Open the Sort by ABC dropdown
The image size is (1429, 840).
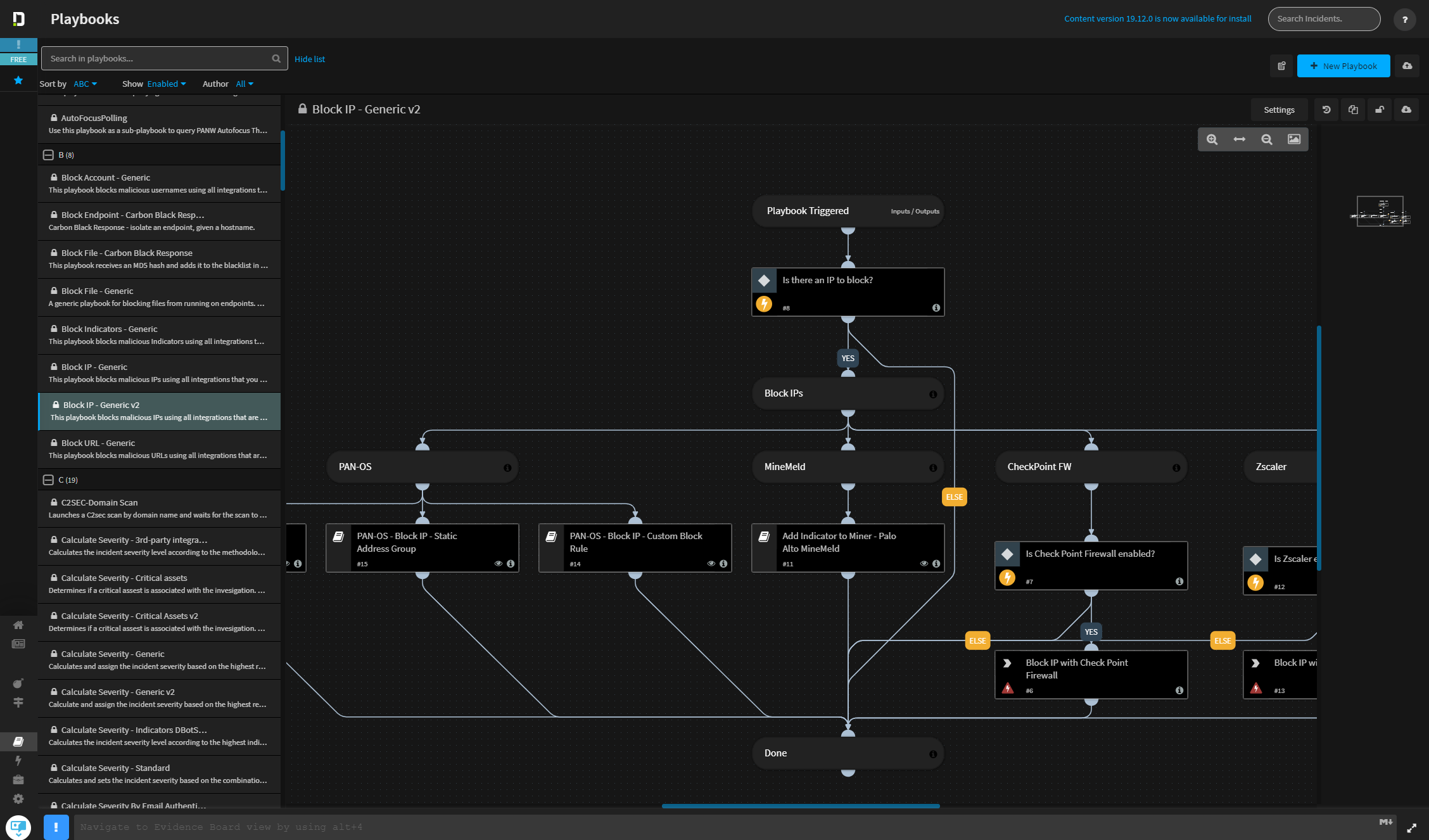point(86,84)
